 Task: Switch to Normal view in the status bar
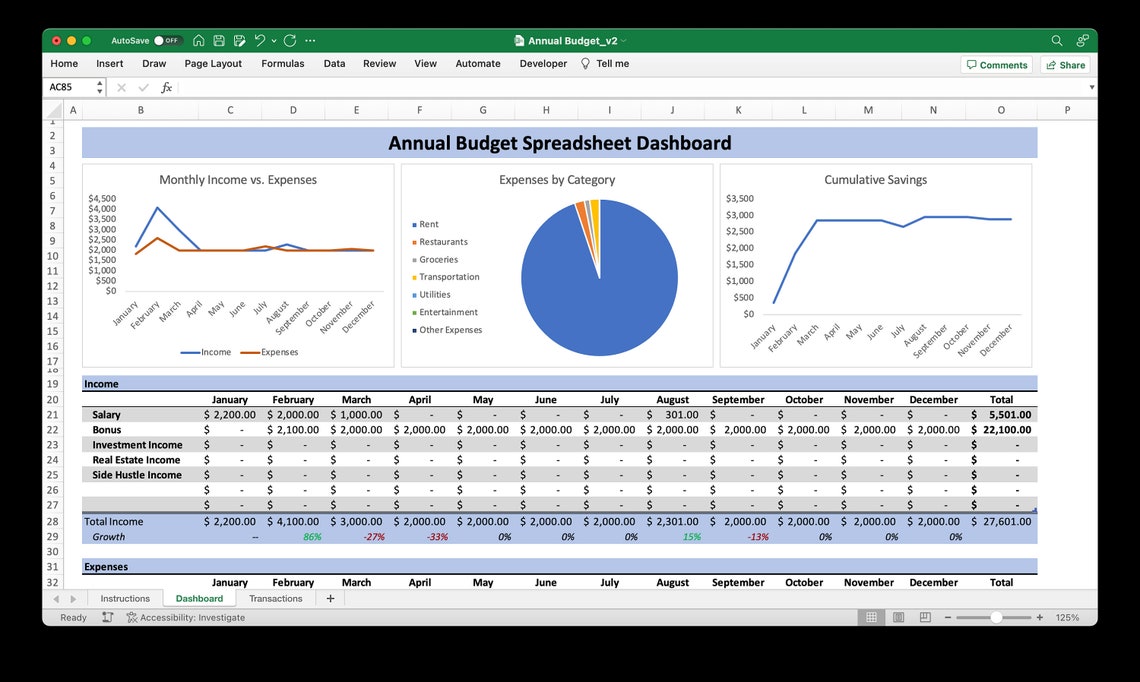coord(872,617)
